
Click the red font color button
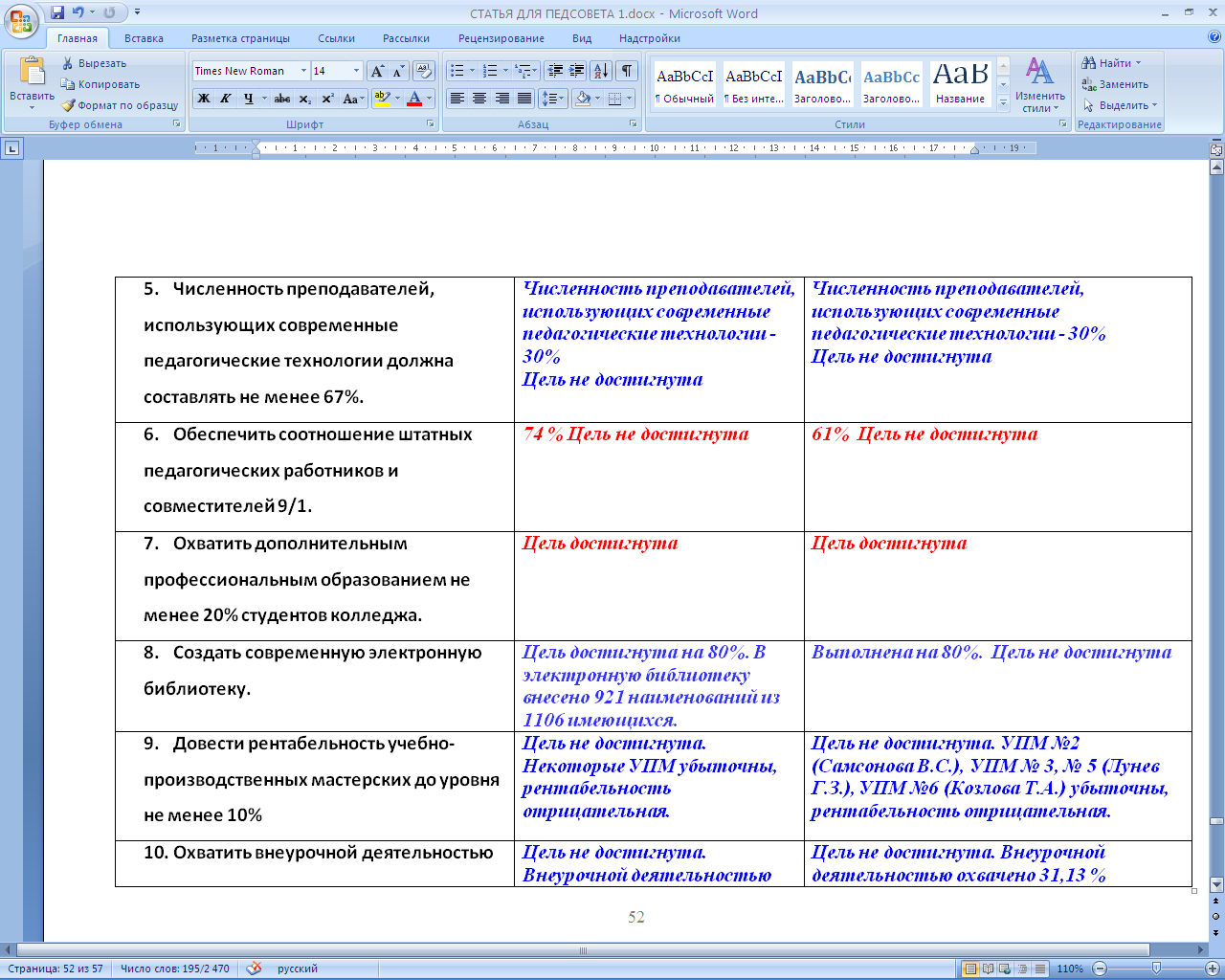point(414,99)
